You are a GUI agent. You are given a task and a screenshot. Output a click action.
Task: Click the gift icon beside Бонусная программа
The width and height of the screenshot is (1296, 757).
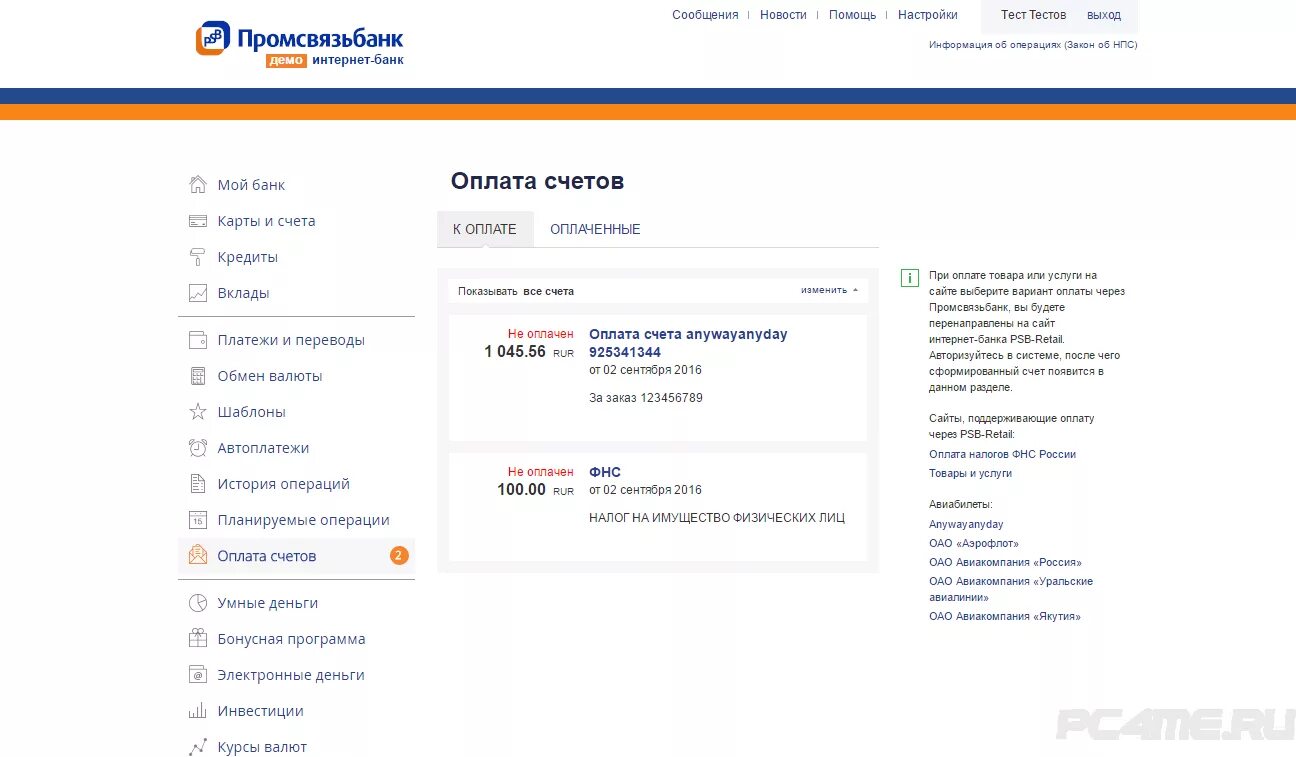198,639
